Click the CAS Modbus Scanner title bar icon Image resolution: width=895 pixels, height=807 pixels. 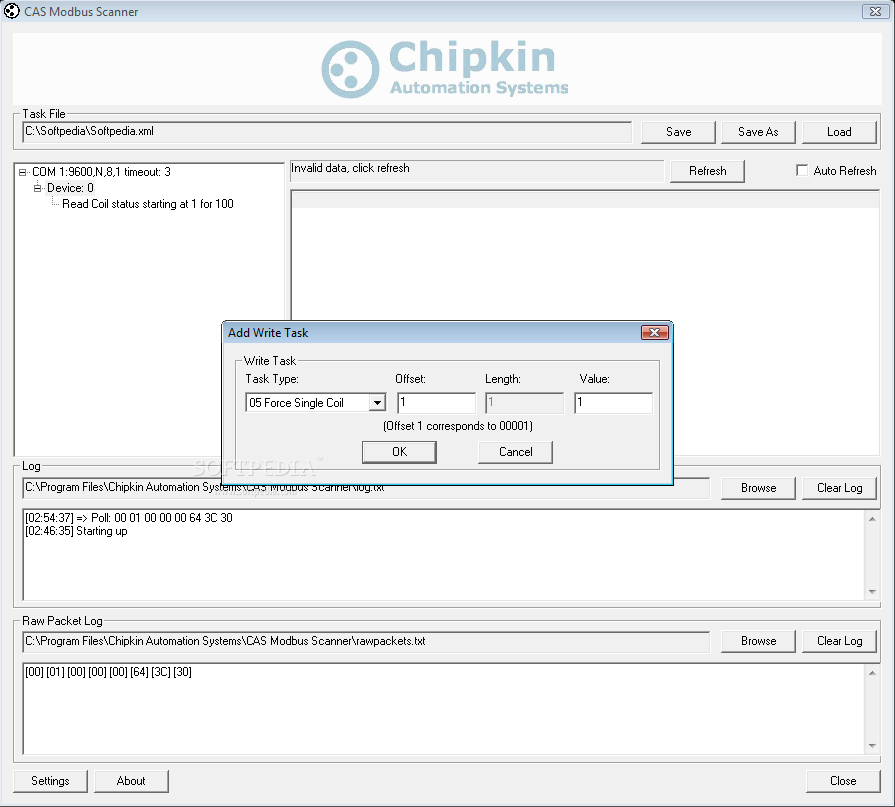(x=11, y=11)
